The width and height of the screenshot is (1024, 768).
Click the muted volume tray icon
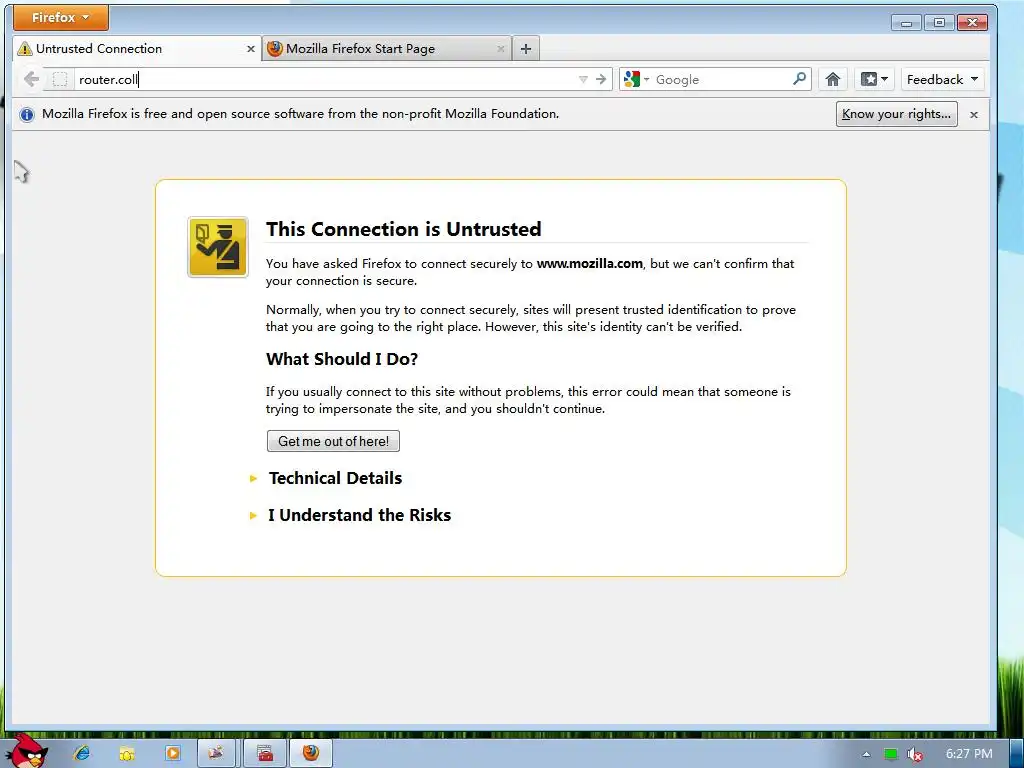914,755
